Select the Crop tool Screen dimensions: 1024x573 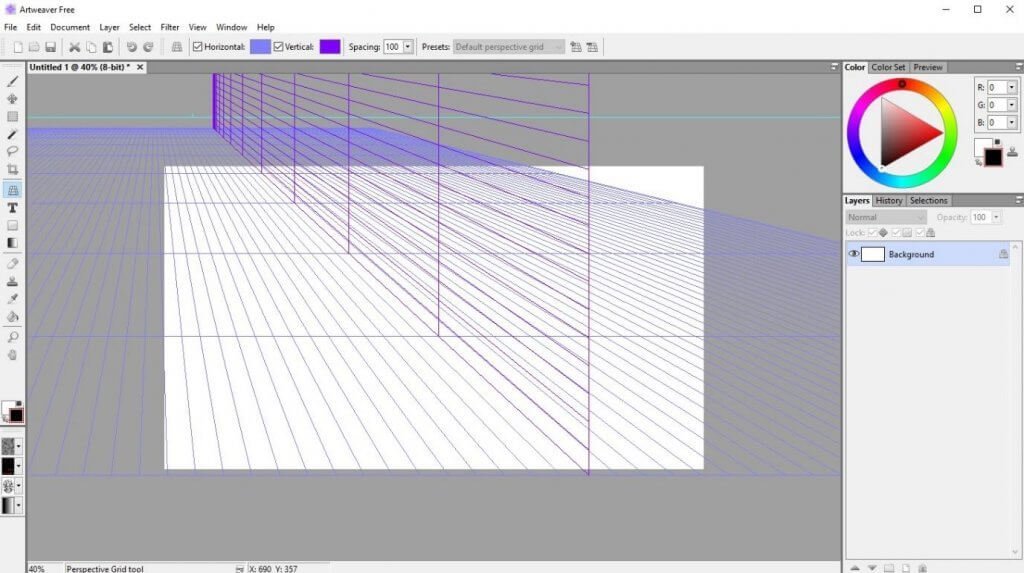pos(12,169)
